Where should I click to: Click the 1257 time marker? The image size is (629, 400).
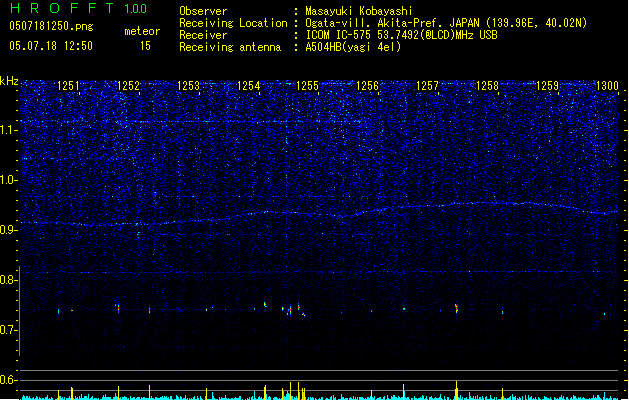pyautogui.click(x=428, y=87)
